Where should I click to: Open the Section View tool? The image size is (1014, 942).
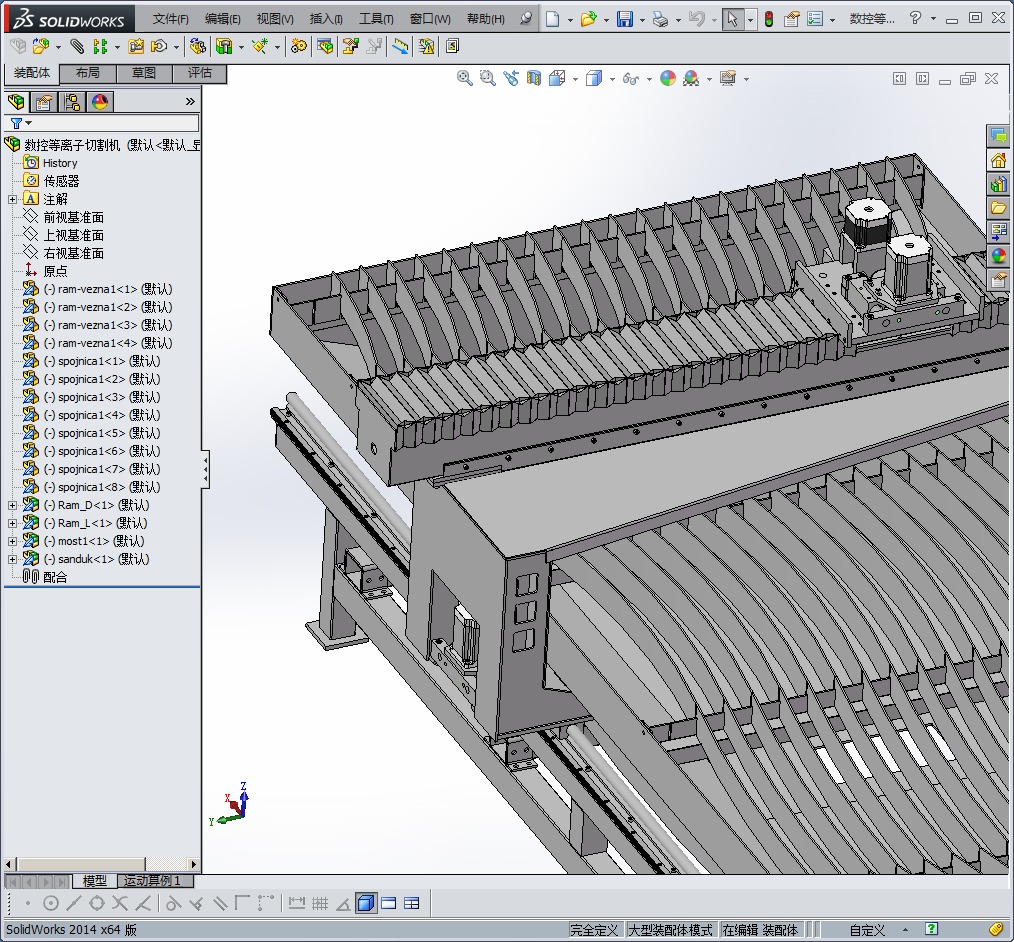point(534,78)
